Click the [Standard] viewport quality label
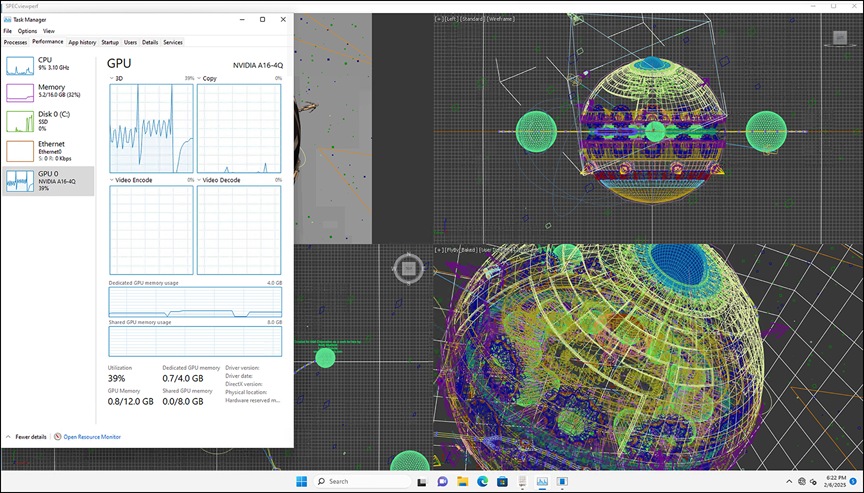Image resolution: width=864 pixels, height=493 pixels. [x=473, y=19]
